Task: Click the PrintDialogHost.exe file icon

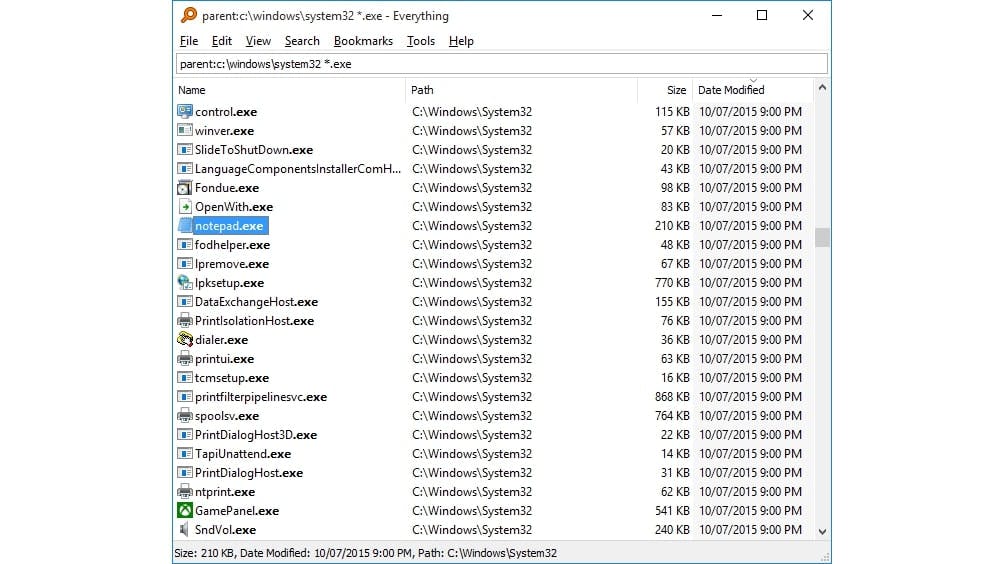Action: coord(185,473)
